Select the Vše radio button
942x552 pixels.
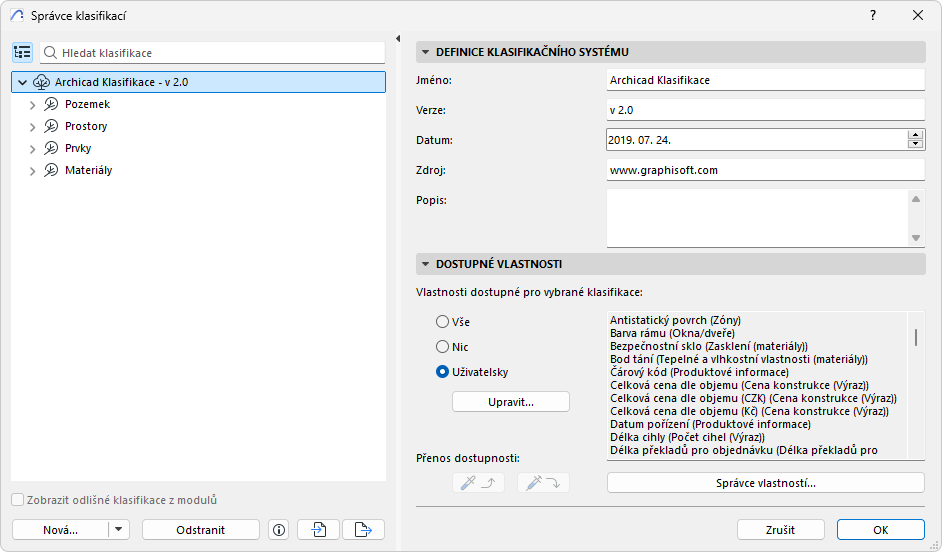tap(442, 322)
